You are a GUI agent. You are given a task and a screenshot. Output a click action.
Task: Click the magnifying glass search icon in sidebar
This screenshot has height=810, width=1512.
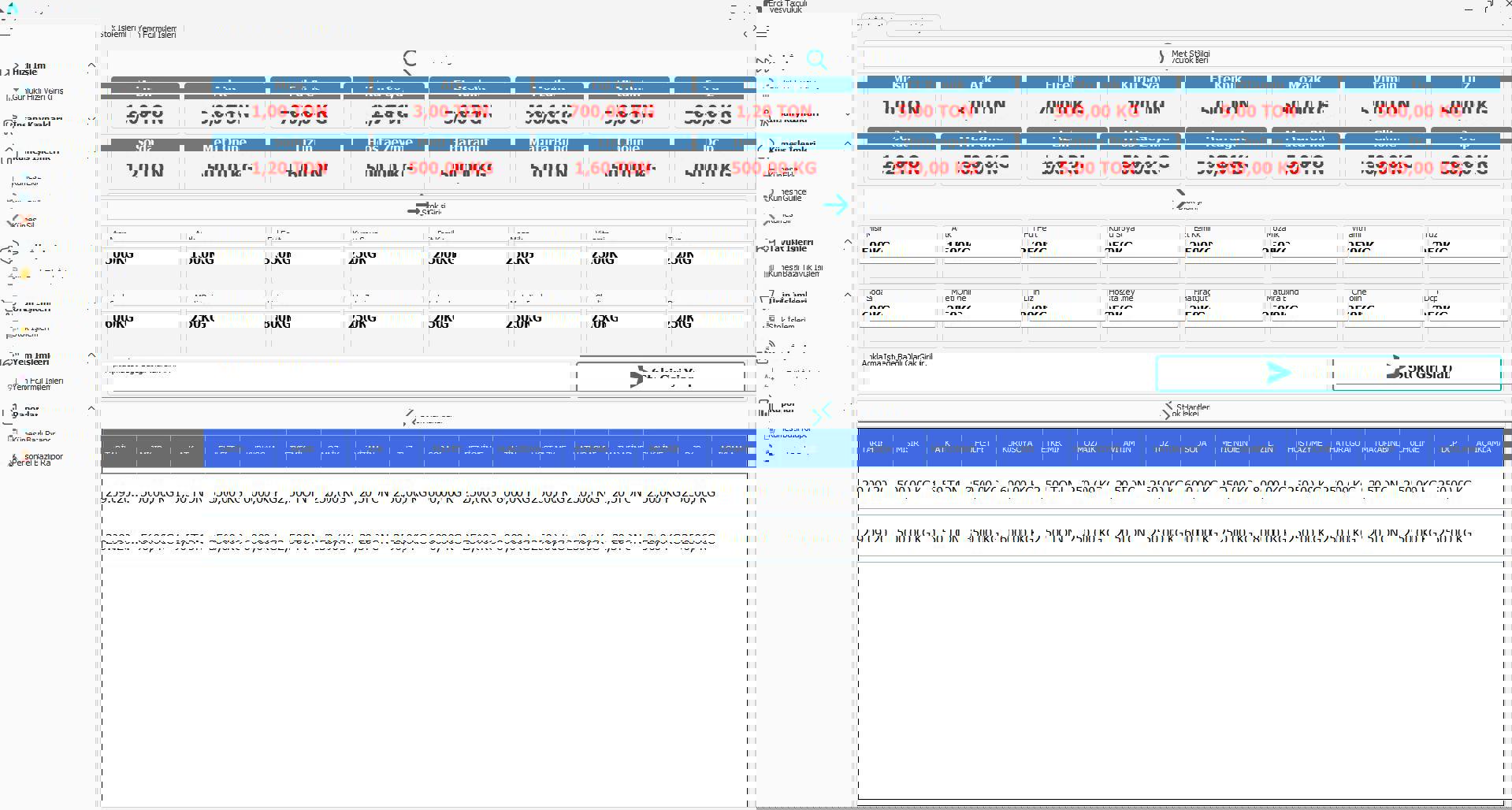817,60
